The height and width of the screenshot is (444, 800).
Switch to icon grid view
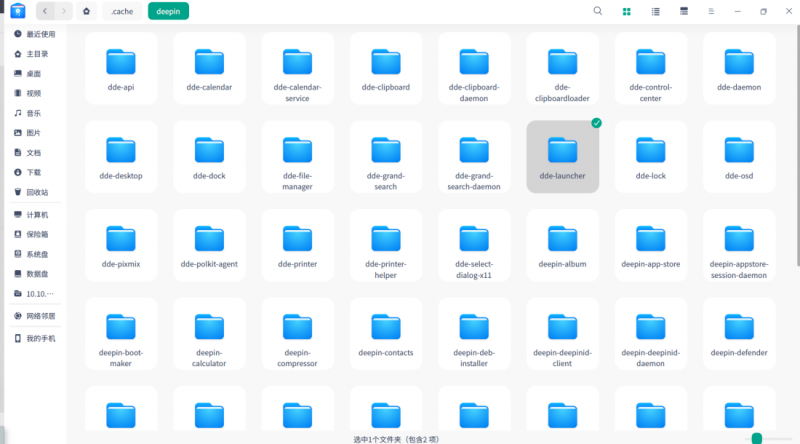click(x=627, y=11)
